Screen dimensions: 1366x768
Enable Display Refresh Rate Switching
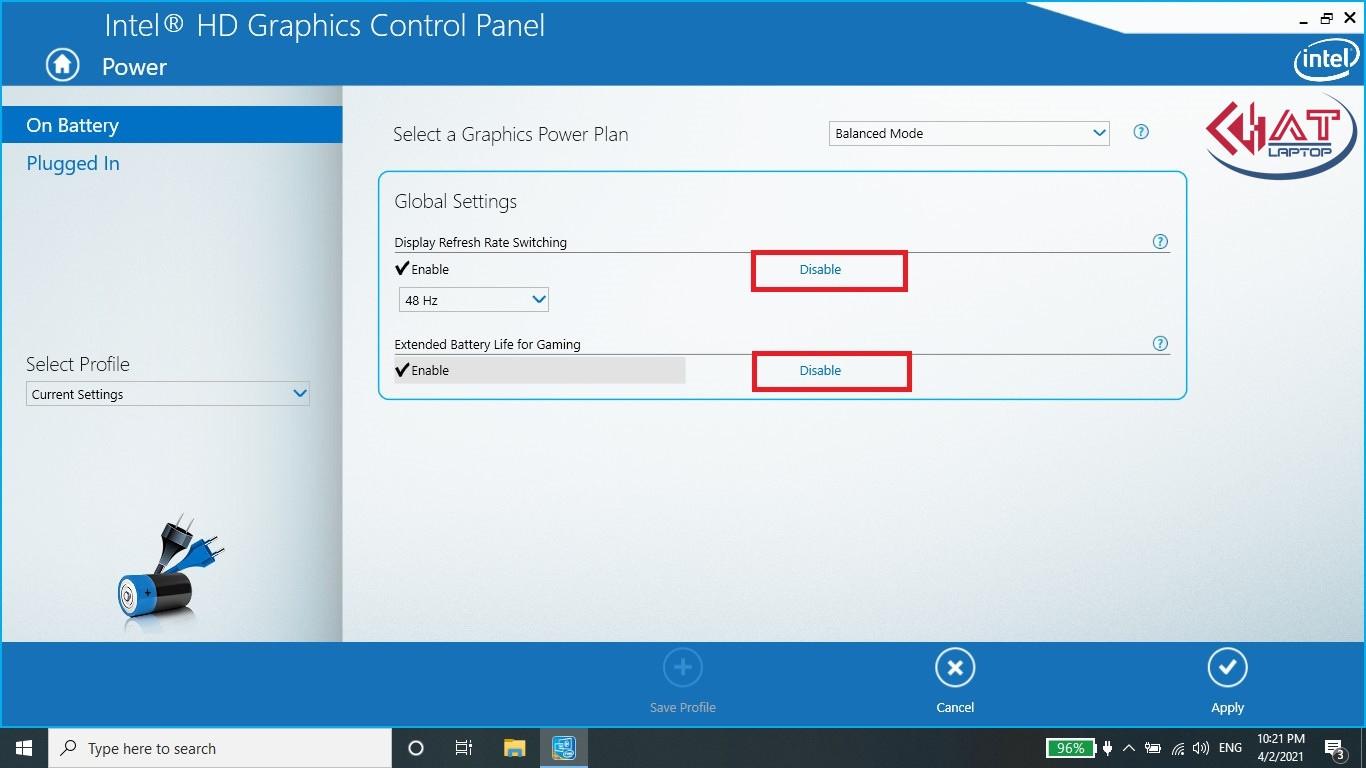(423, 269)
